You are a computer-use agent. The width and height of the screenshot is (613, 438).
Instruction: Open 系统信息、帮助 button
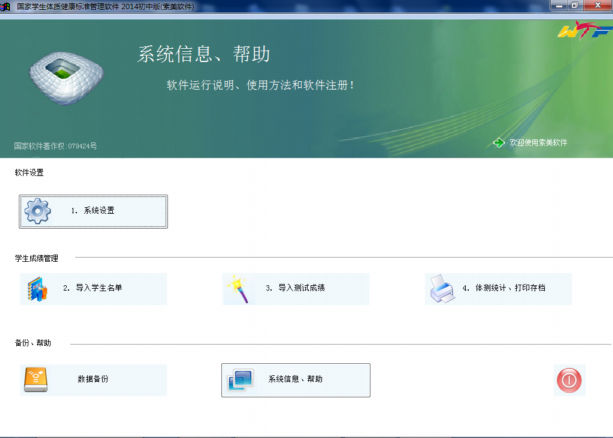[296, 380]
